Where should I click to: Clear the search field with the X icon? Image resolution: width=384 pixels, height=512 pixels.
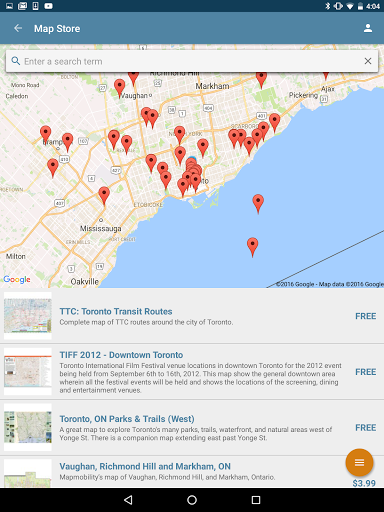[x=368, y=61]
